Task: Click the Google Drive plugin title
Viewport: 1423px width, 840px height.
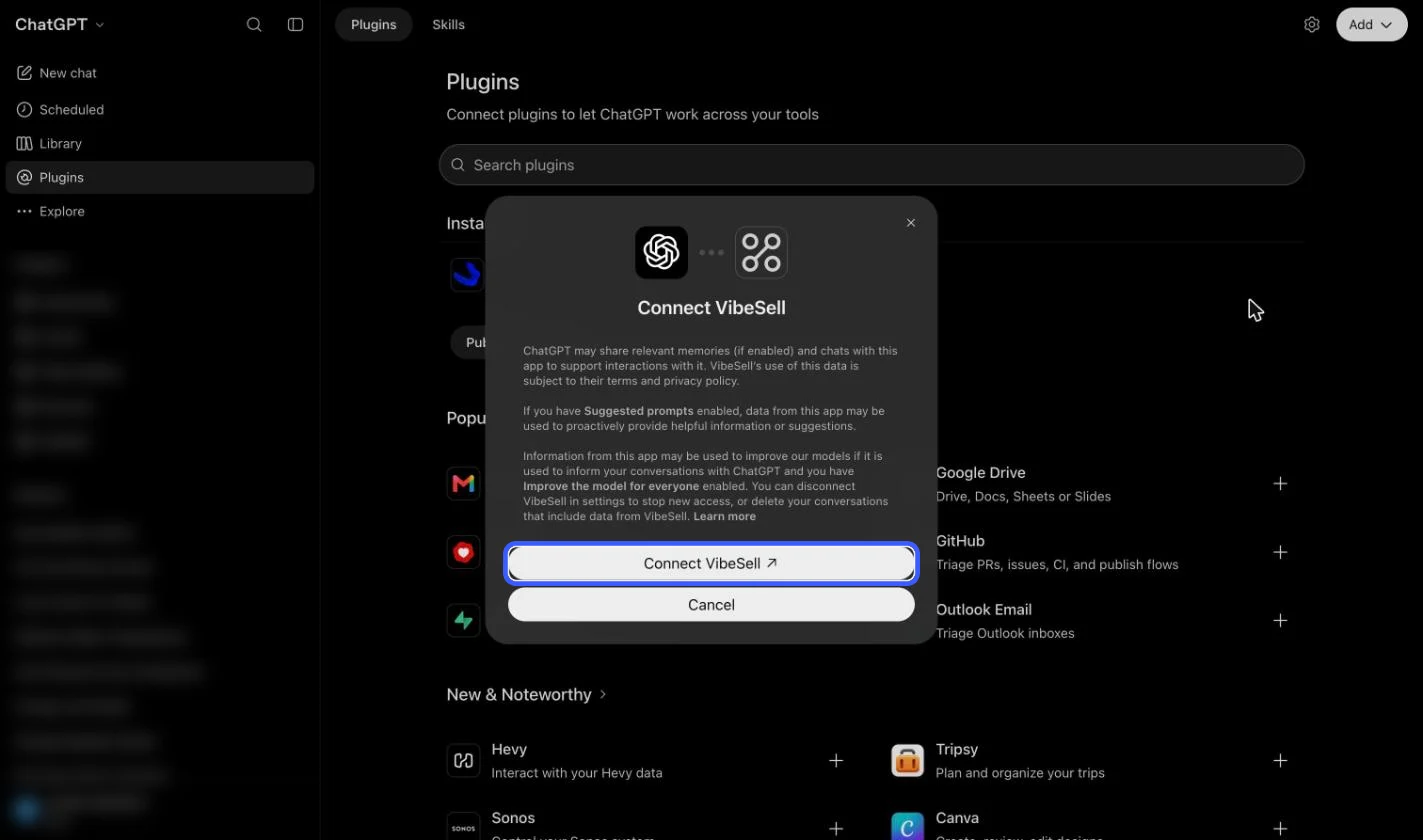Action: tap(980, 472)
